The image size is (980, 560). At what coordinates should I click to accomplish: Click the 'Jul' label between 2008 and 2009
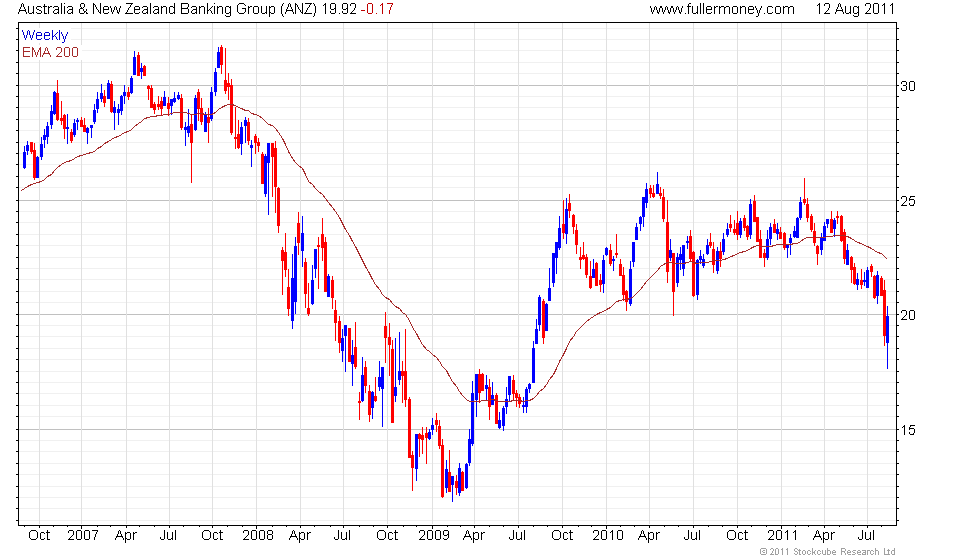click(342, 536)
